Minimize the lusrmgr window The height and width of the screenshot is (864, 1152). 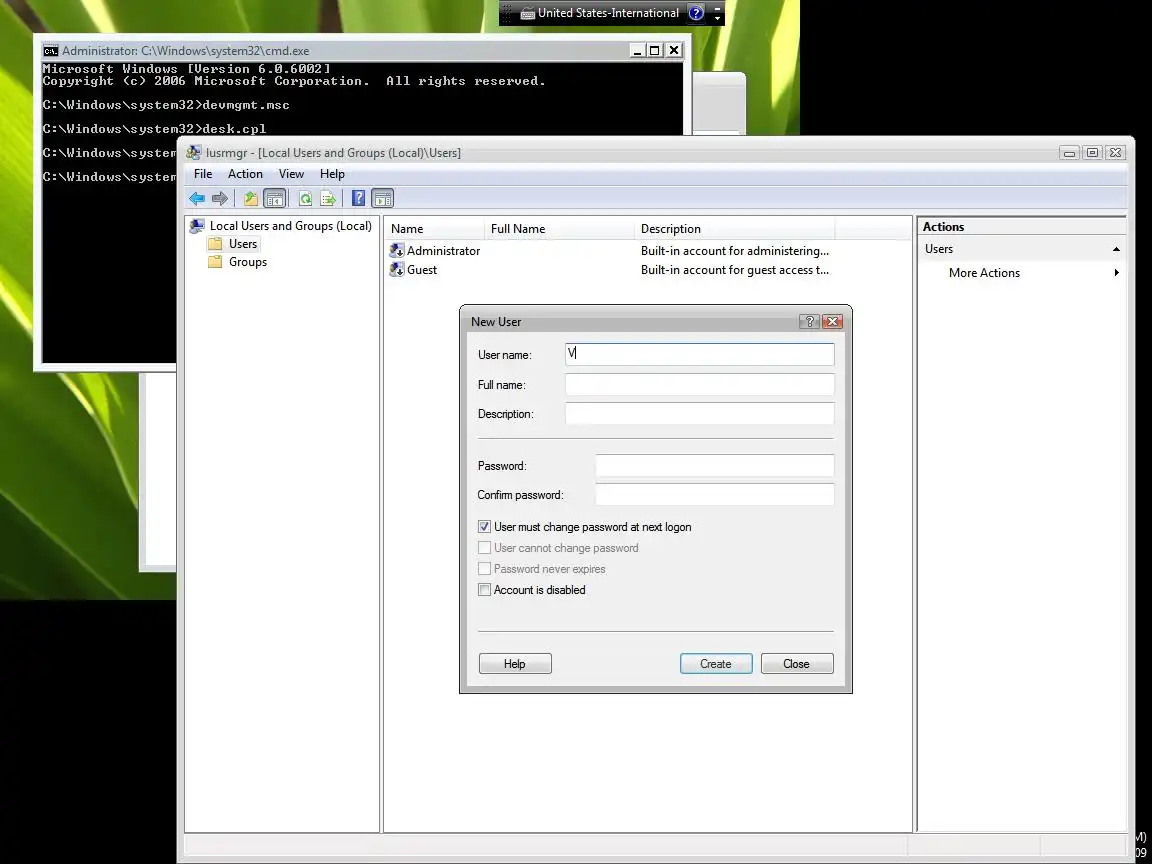[x=1070, y=153]
